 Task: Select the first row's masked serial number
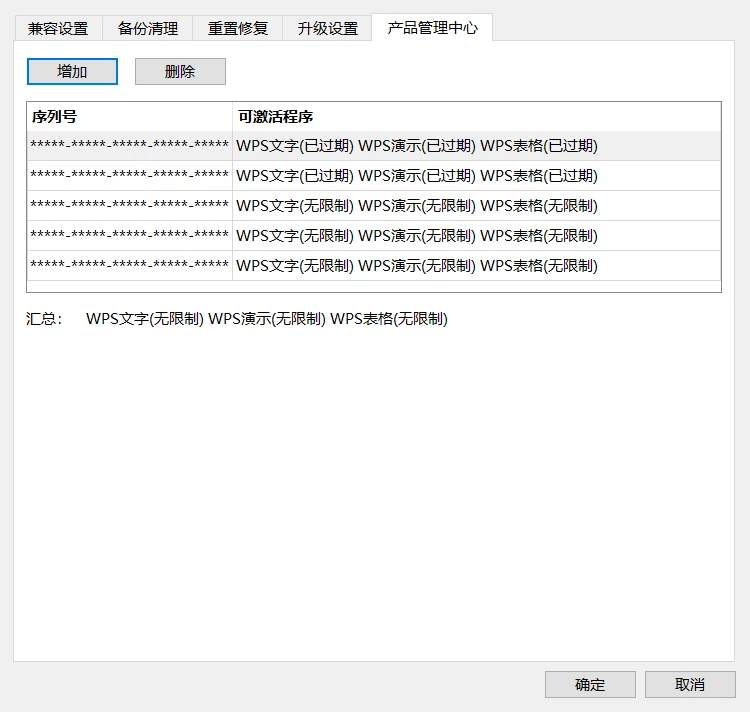[130, 145]
